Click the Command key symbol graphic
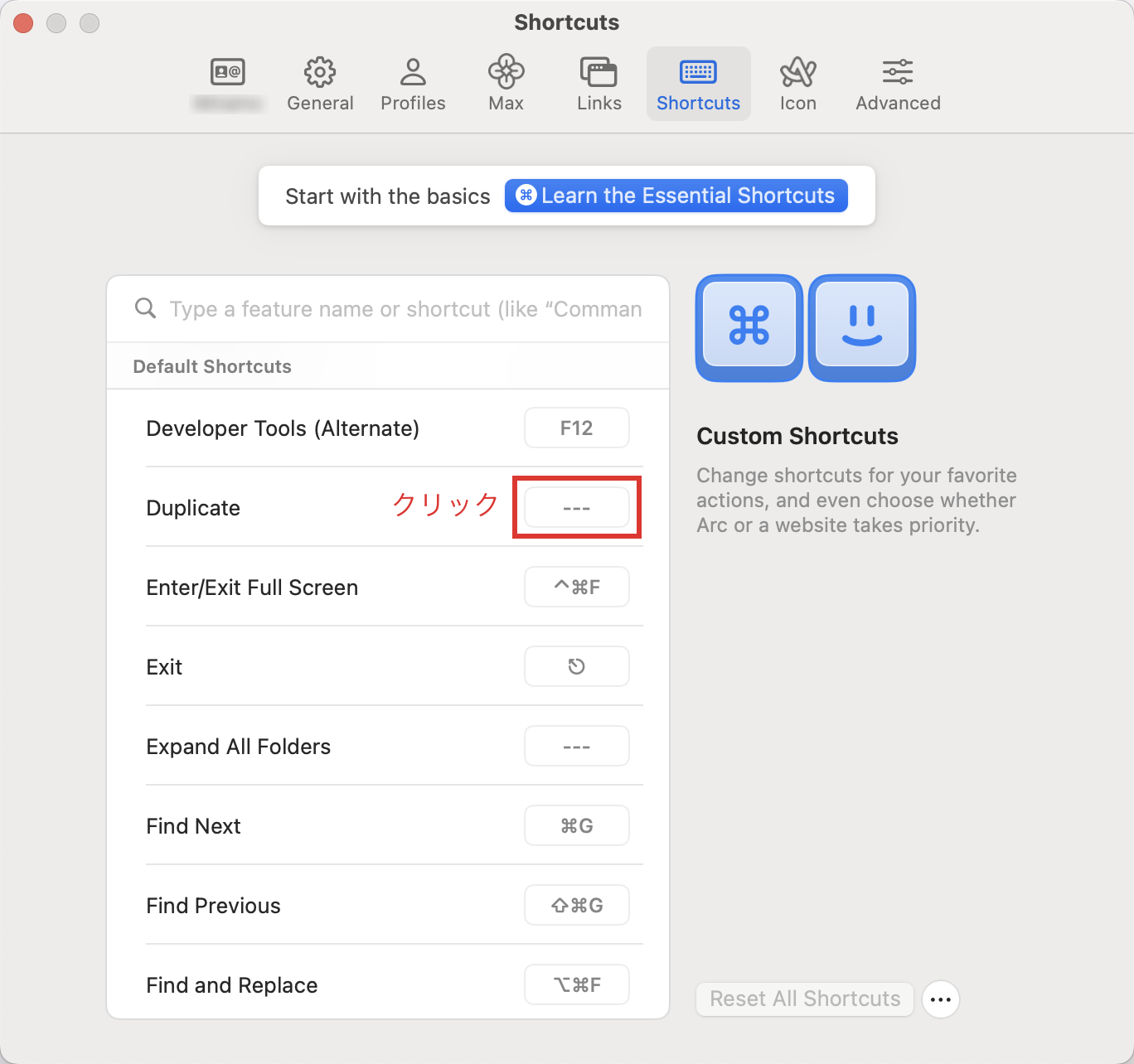Viewport: 1134px width, 1064px height. point(748,328)
